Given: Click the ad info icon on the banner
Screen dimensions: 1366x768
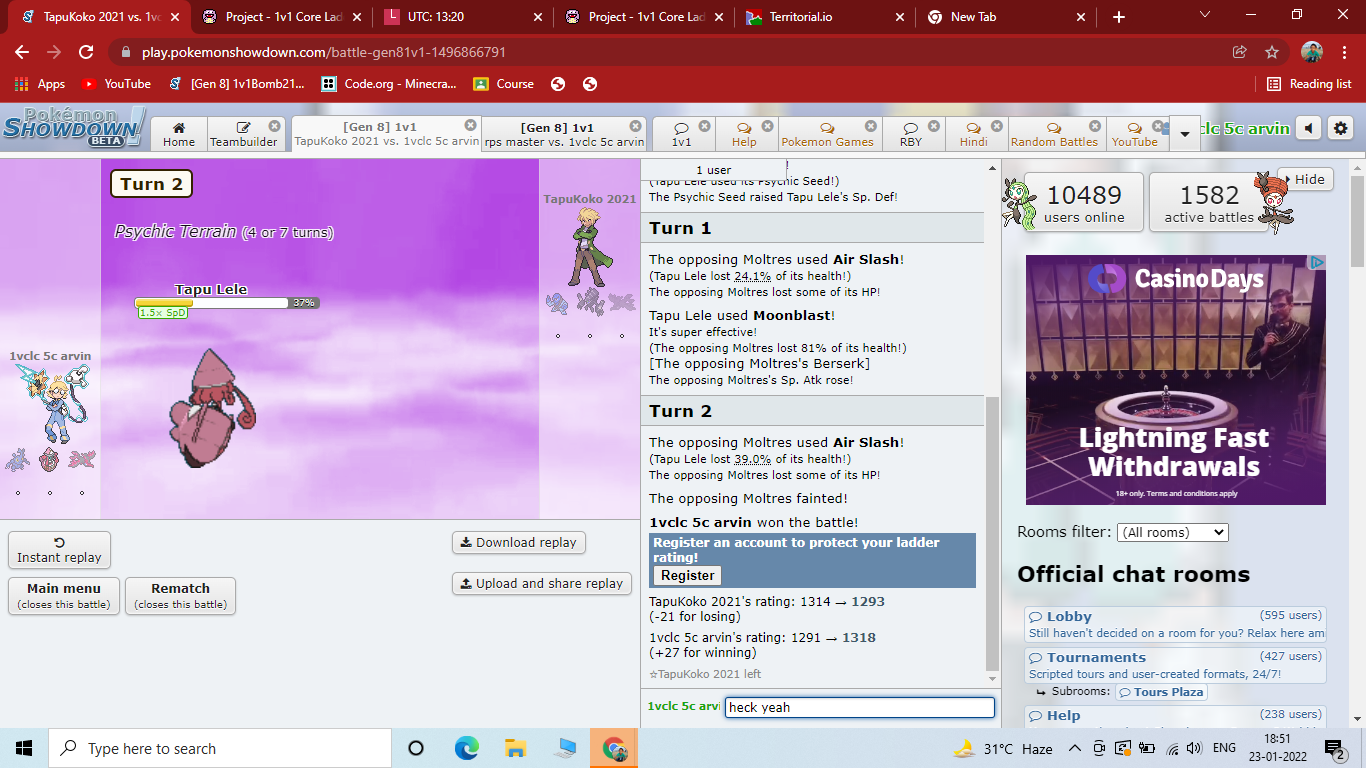Looking at the screenshot, I should tap(1318, 263).
